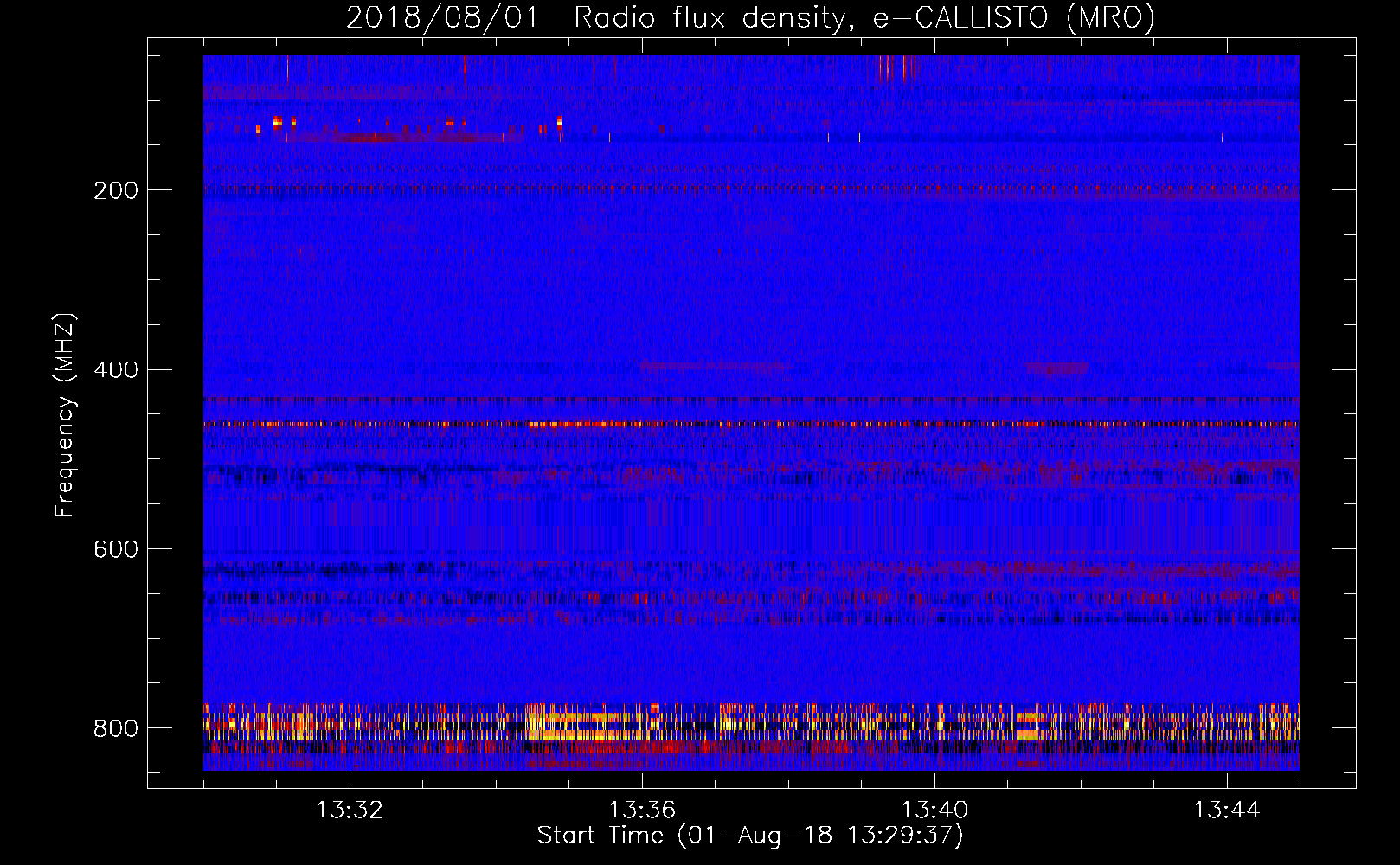
Task: Click the '13:44' time tick label
Action: click(1227, 811)
